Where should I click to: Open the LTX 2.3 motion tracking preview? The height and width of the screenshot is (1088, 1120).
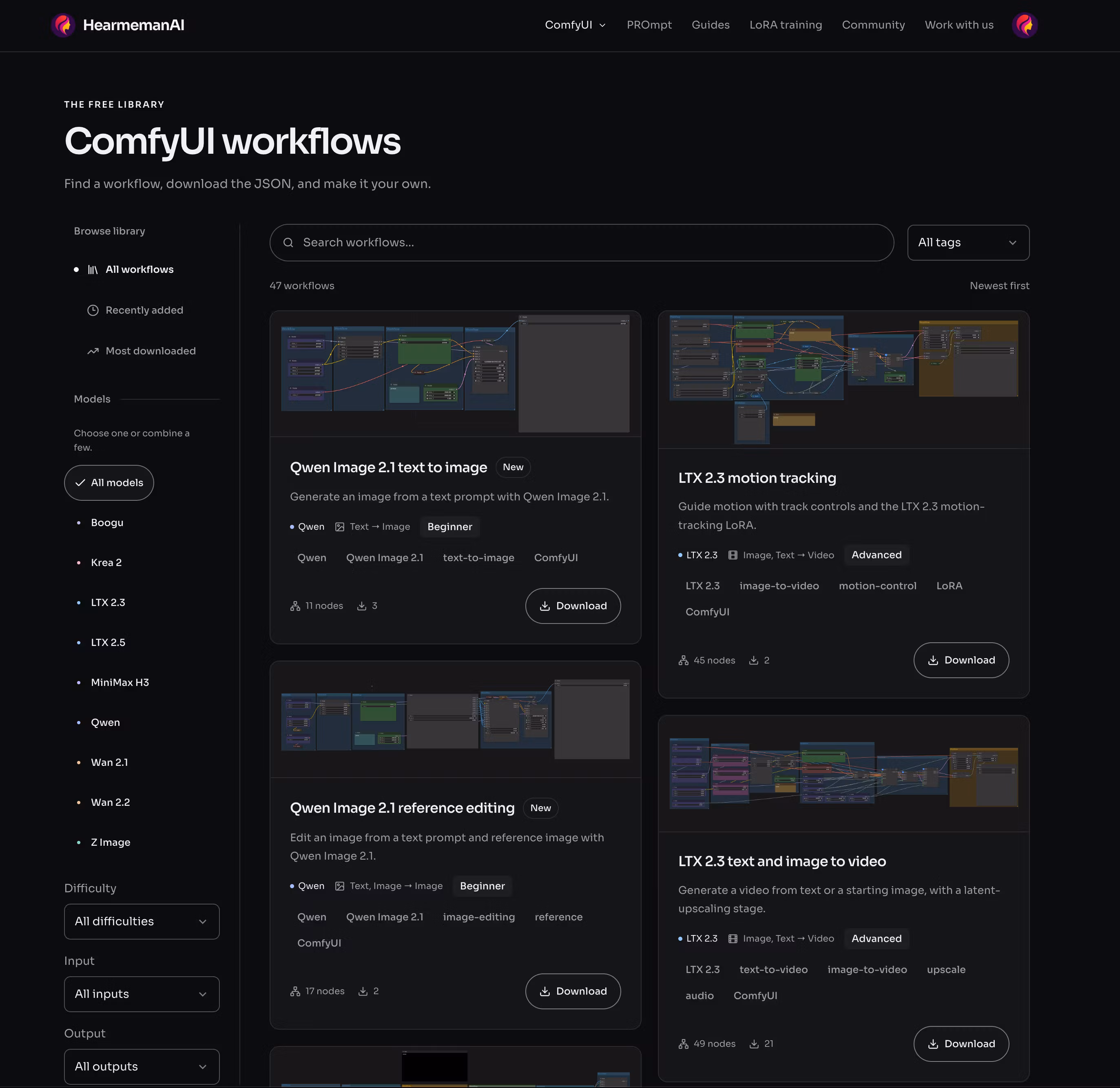843,380
